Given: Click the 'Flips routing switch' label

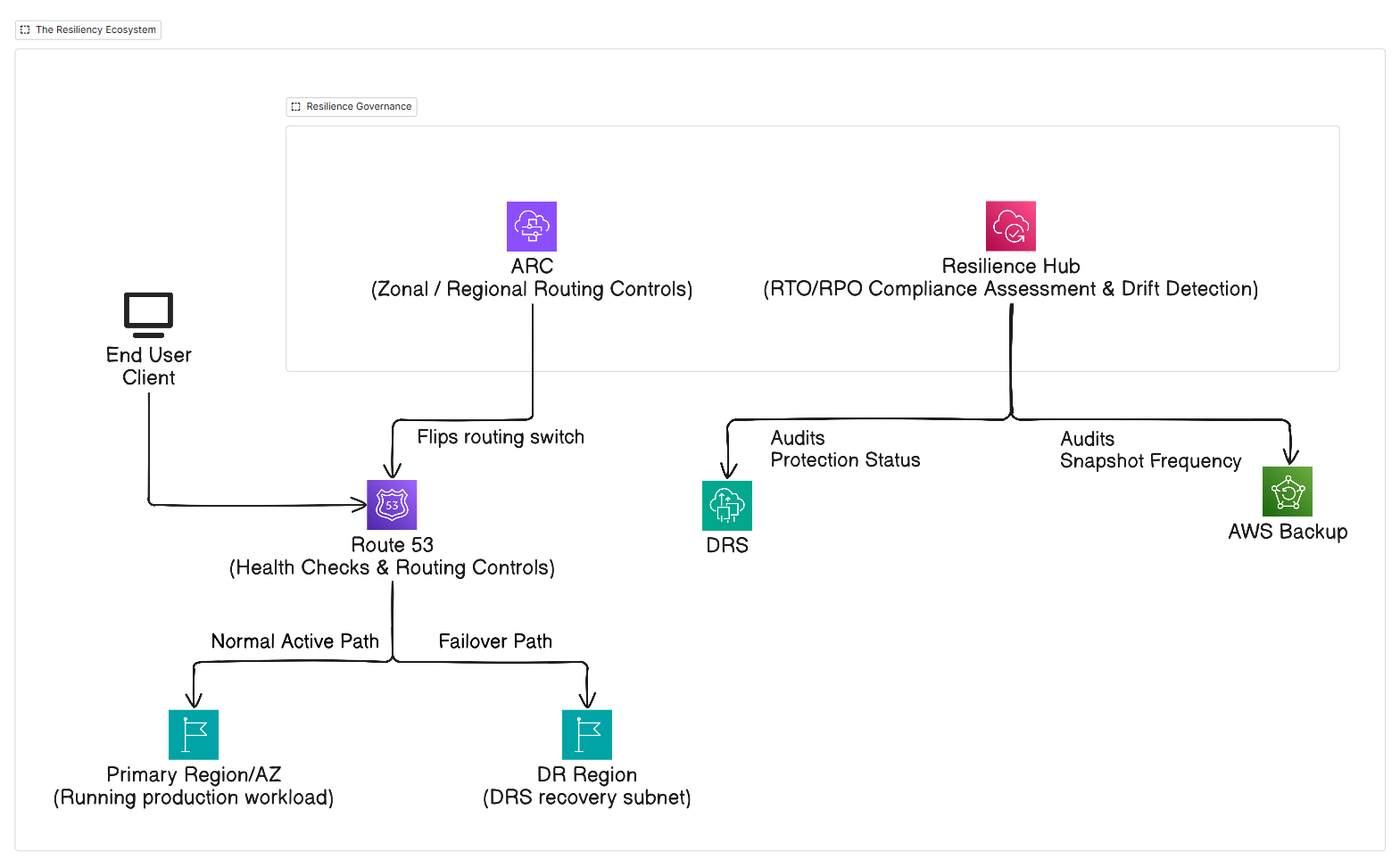Looking at the screenshot, I should click(501, 437).
